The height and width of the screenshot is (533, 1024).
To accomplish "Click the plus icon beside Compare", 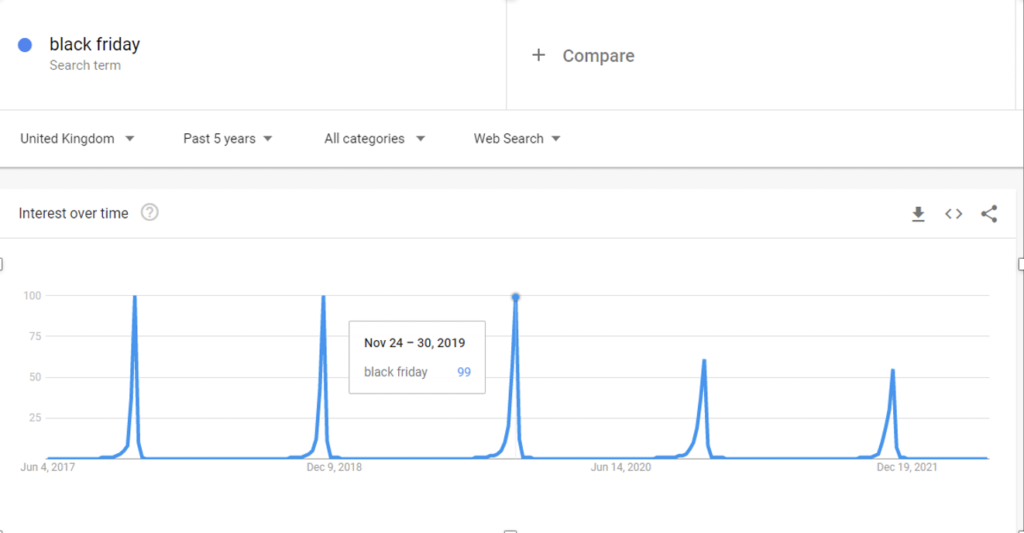I will pyautogui.click(x=538, y=55).
